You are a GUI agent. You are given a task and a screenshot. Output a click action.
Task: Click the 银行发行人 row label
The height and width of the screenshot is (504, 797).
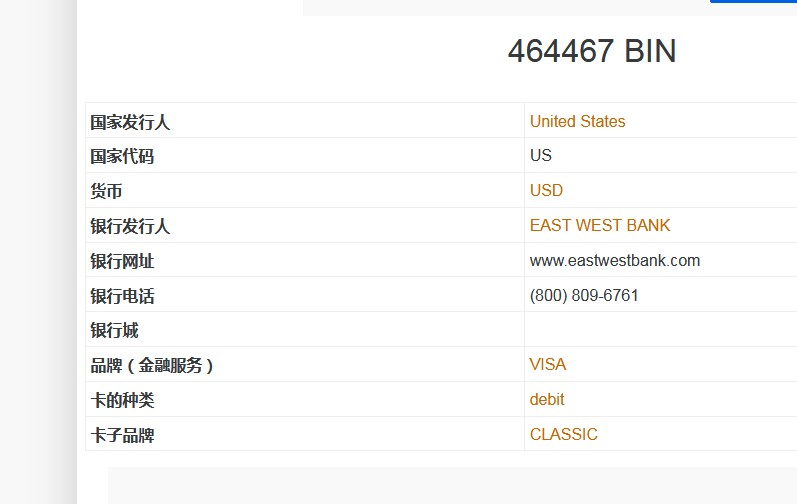point(130,226)
